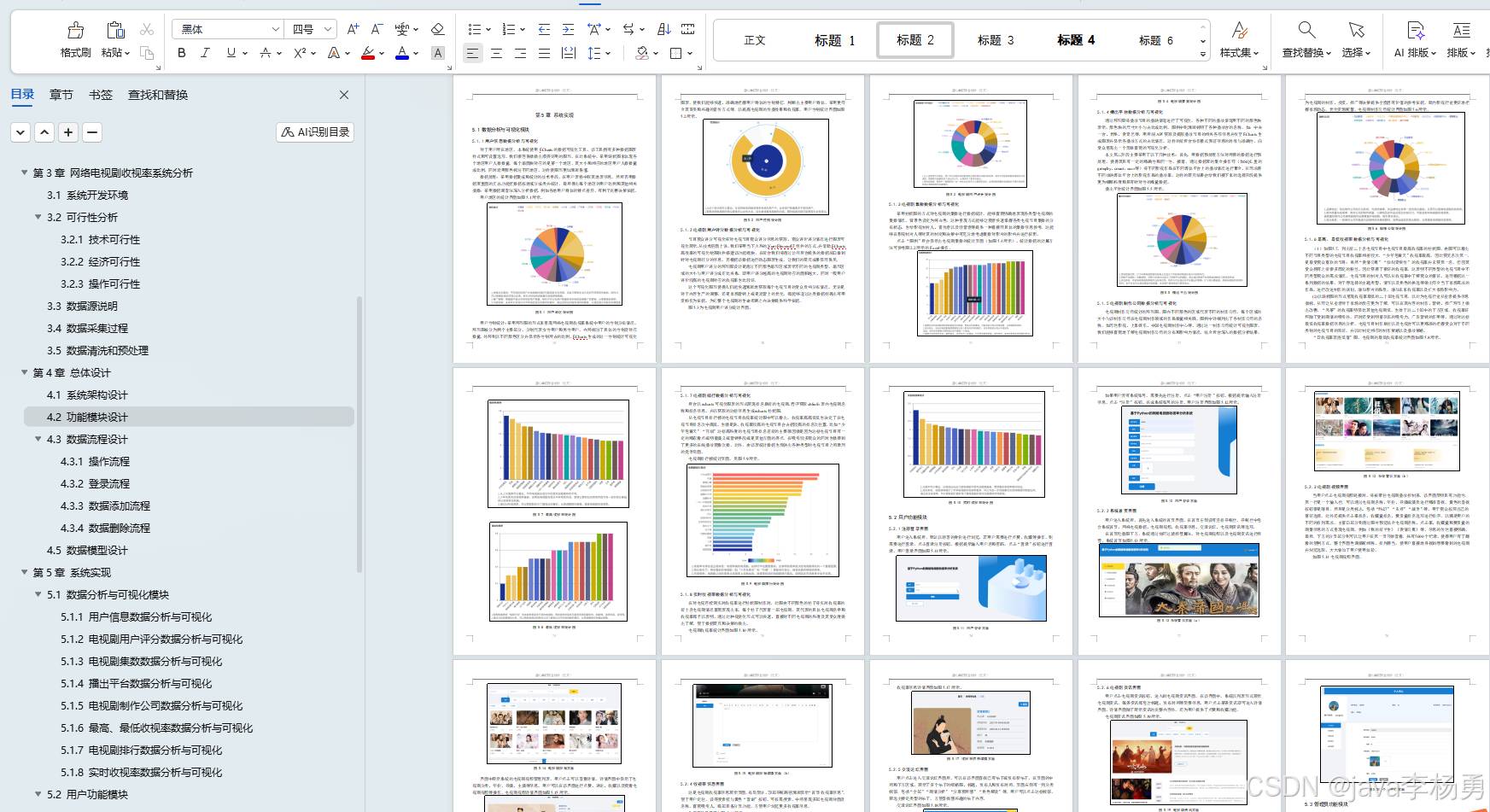
Task: Collapse the 4.3 数据流程设计 node
Action: click(x=38, y=439)
